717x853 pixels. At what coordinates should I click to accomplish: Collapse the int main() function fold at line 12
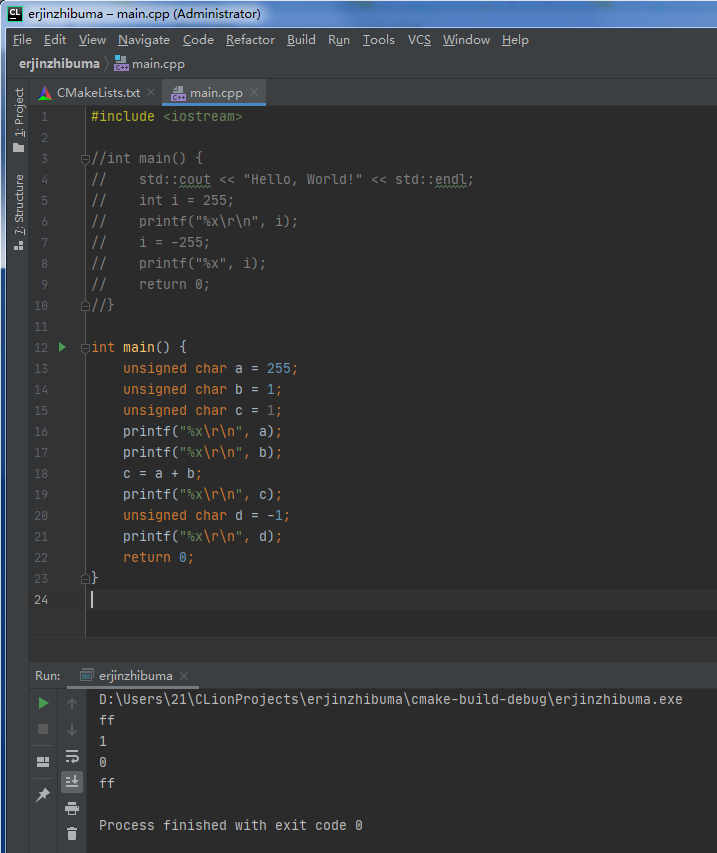click(85, 348)
